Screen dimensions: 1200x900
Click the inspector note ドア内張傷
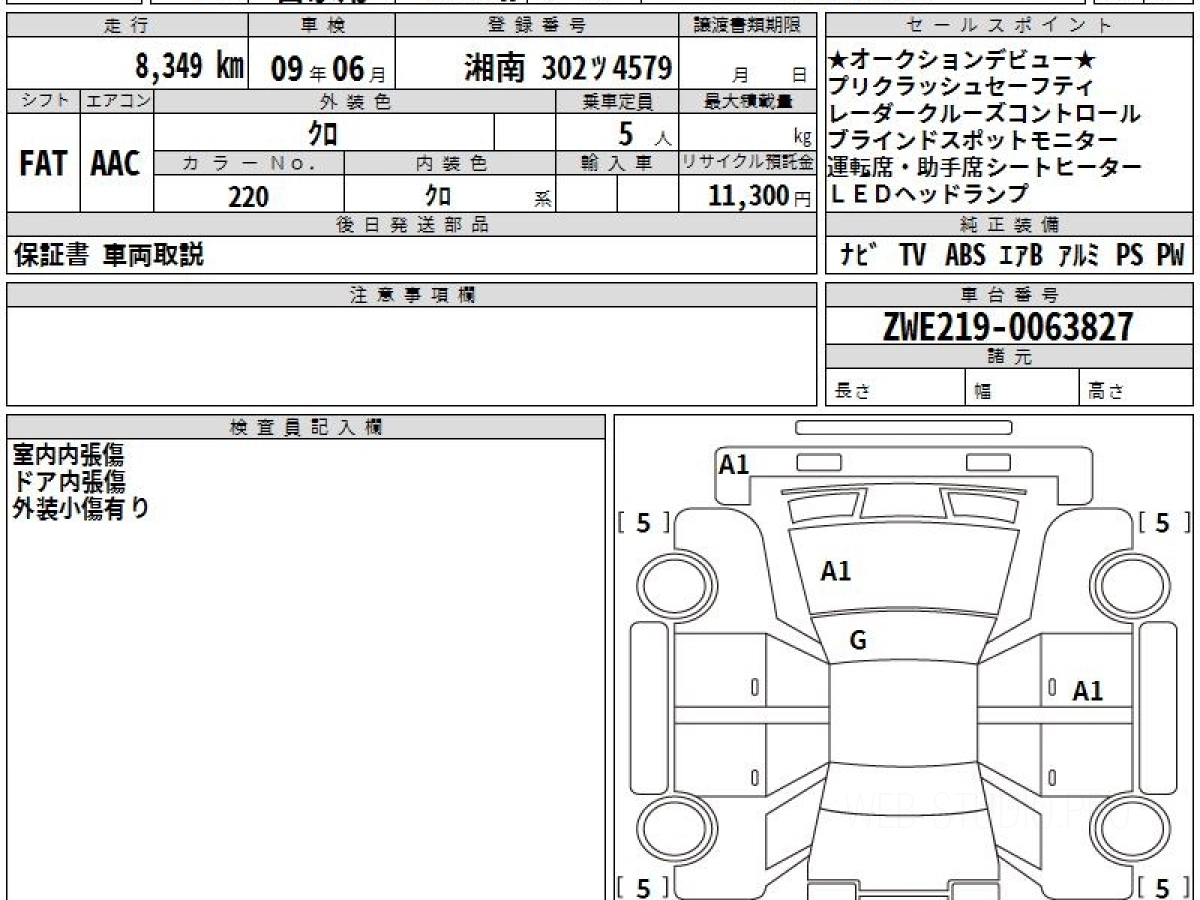click(68, 482)
